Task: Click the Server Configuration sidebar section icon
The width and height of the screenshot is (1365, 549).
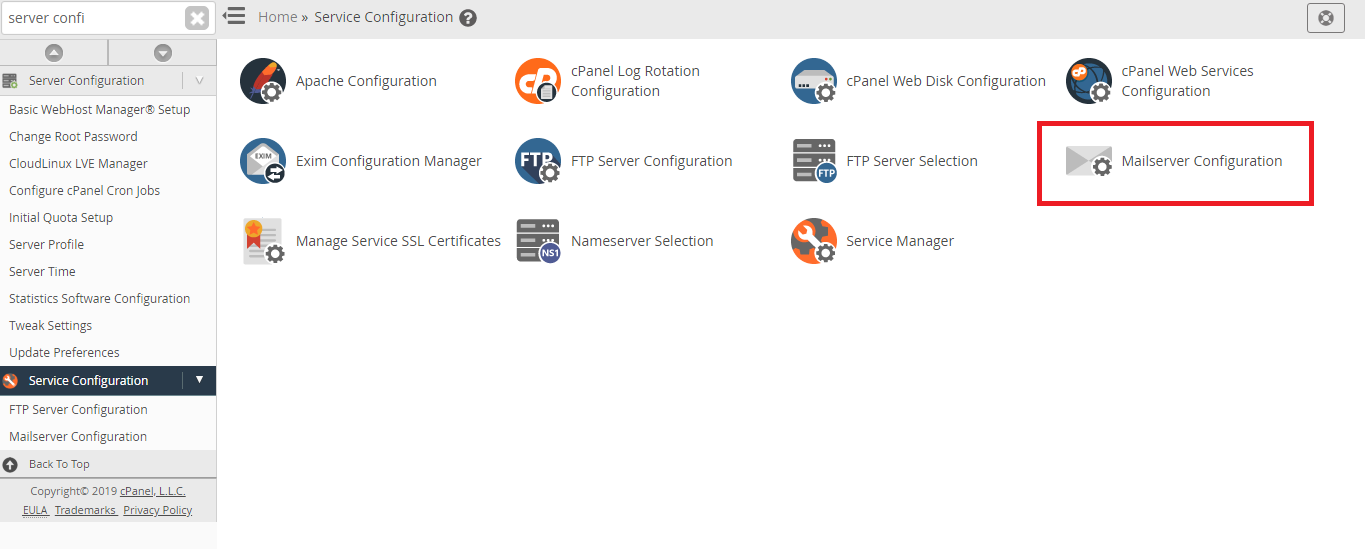Action: click(10, 81)
